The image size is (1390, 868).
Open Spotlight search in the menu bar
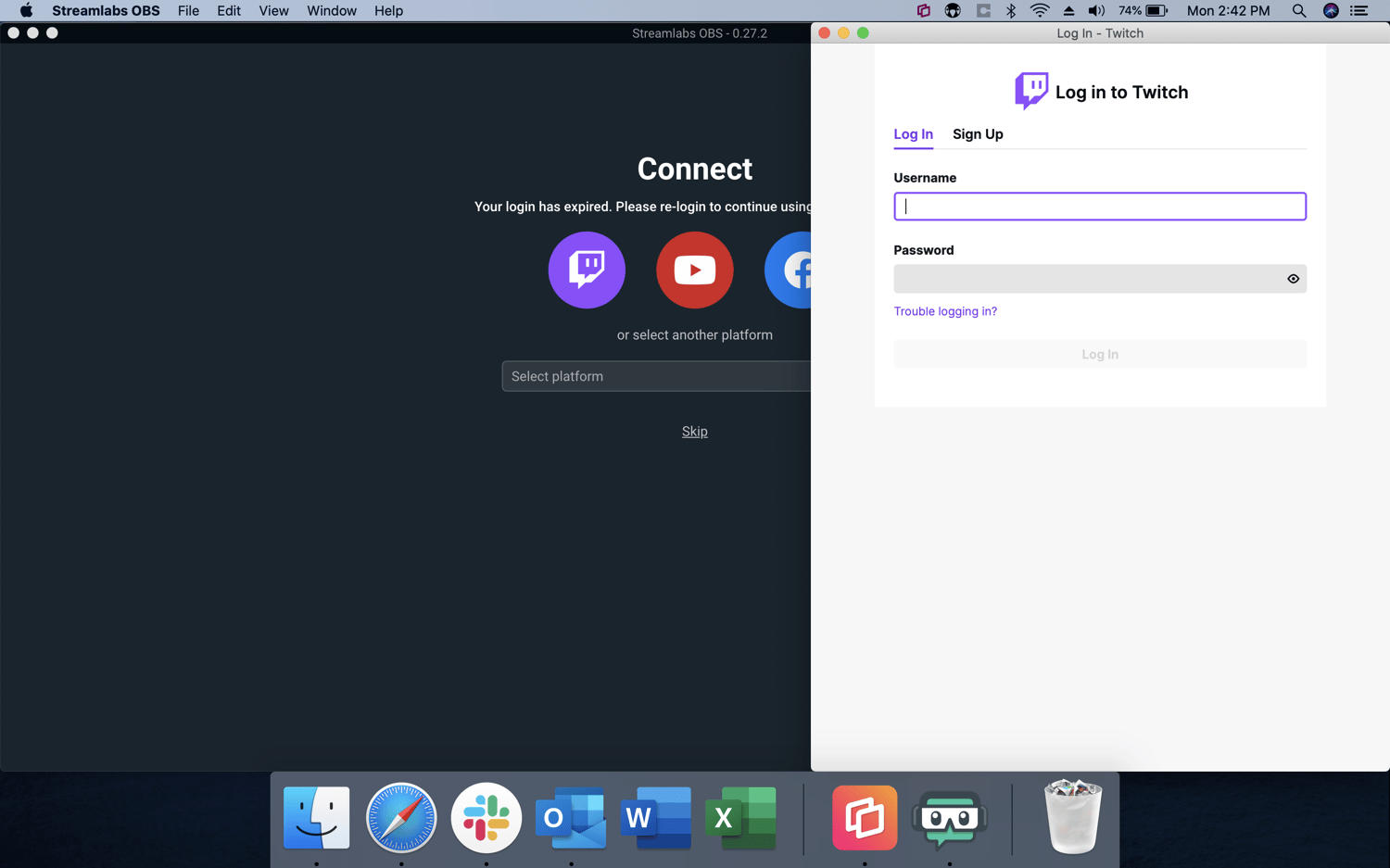1299,10
